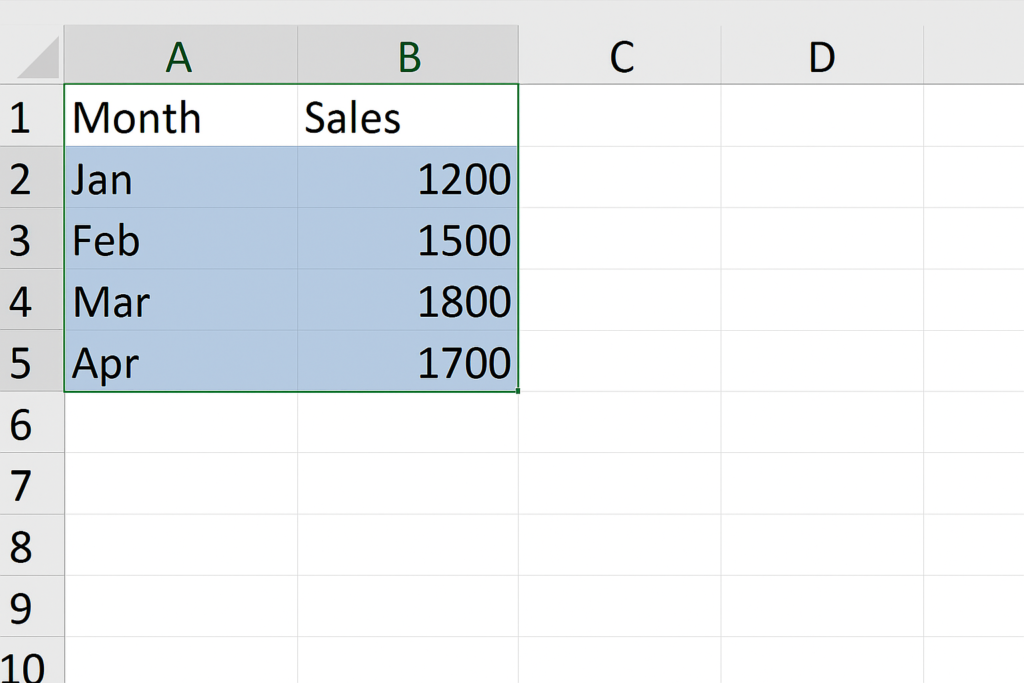
Task: Select row 9 header
Action: point(32,607)
